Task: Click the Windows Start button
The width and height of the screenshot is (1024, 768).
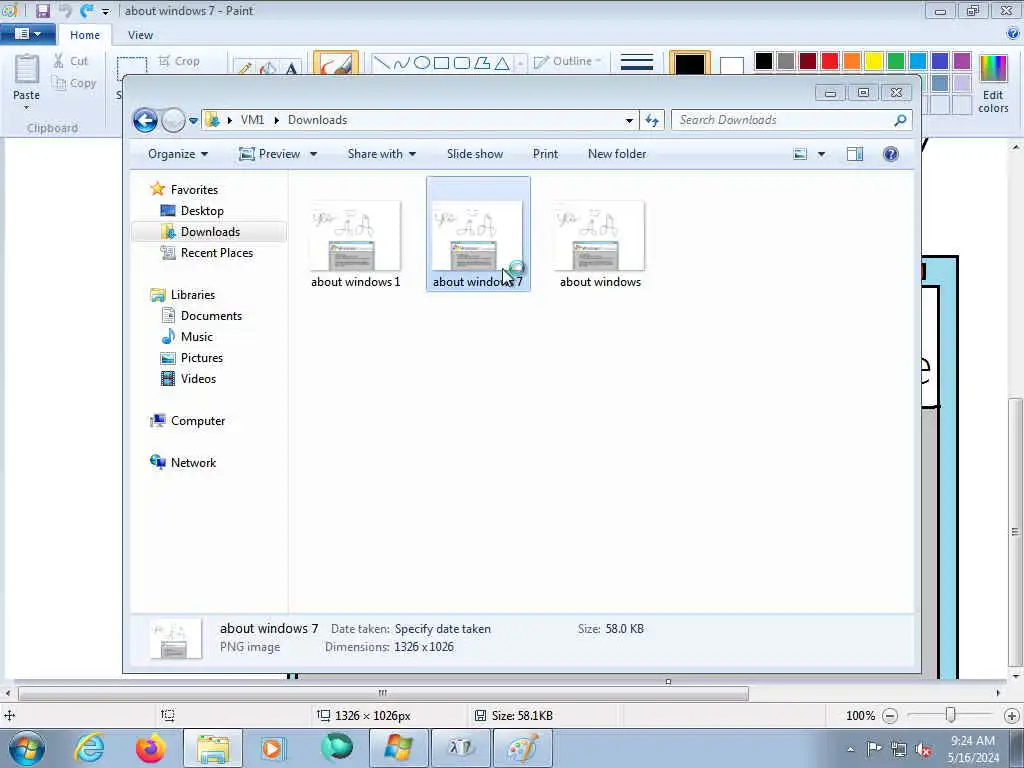Action: coord(27,748)
